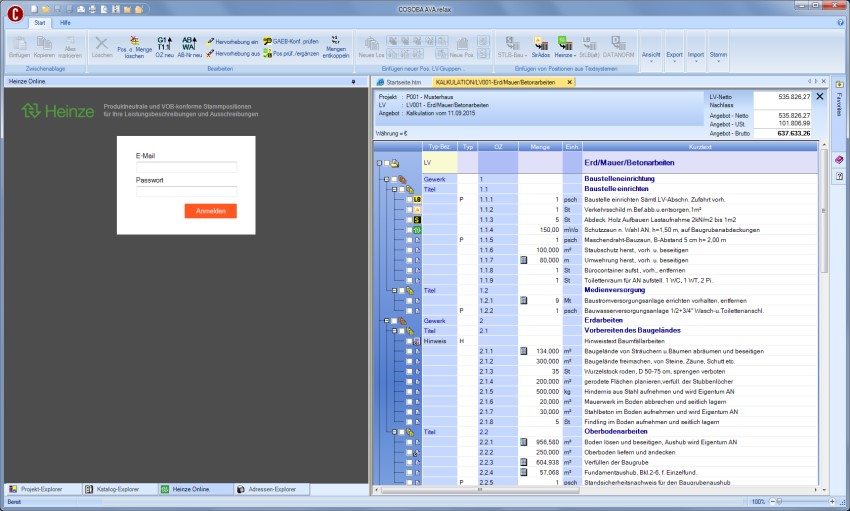Tick the checkbox for Gewerk 2 Erdarbeiten

coord(394,321)
